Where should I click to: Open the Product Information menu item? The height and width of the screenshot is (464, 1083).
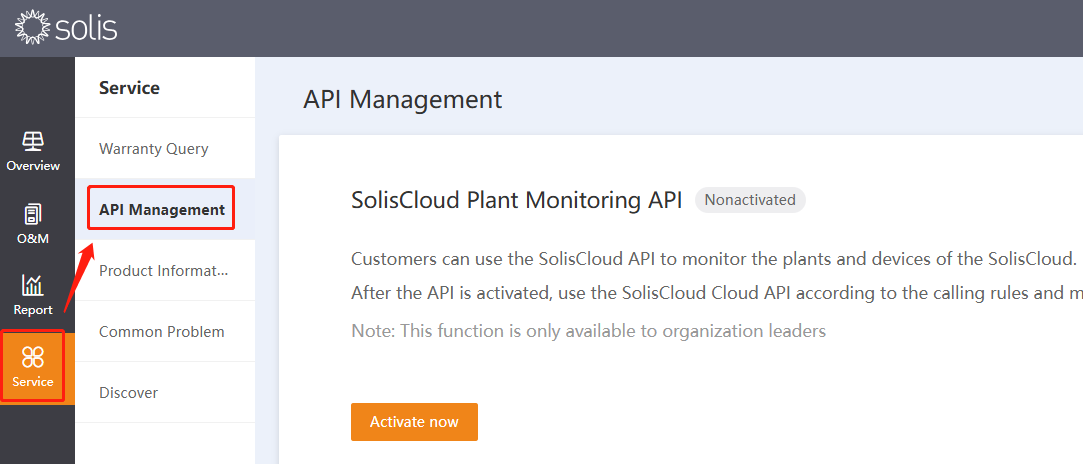pyautogui.click(x=163, y=271)
